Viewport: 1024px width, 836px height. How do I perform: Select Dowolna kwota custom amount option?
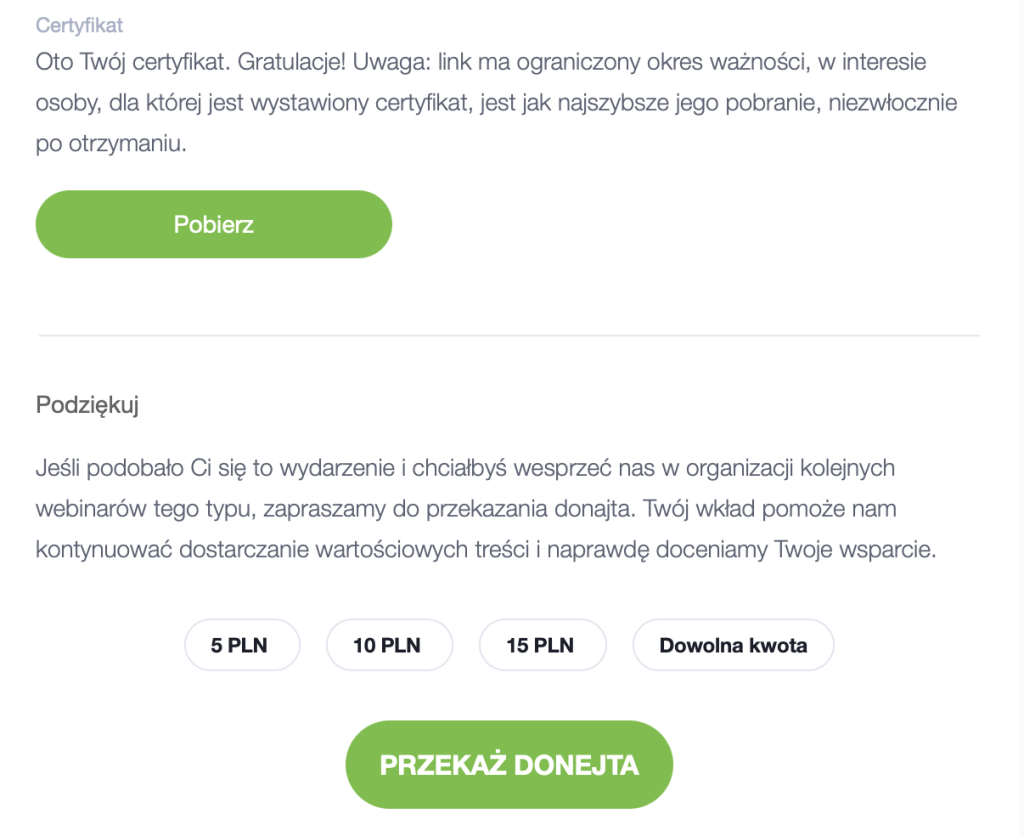[x=733, y=645]
